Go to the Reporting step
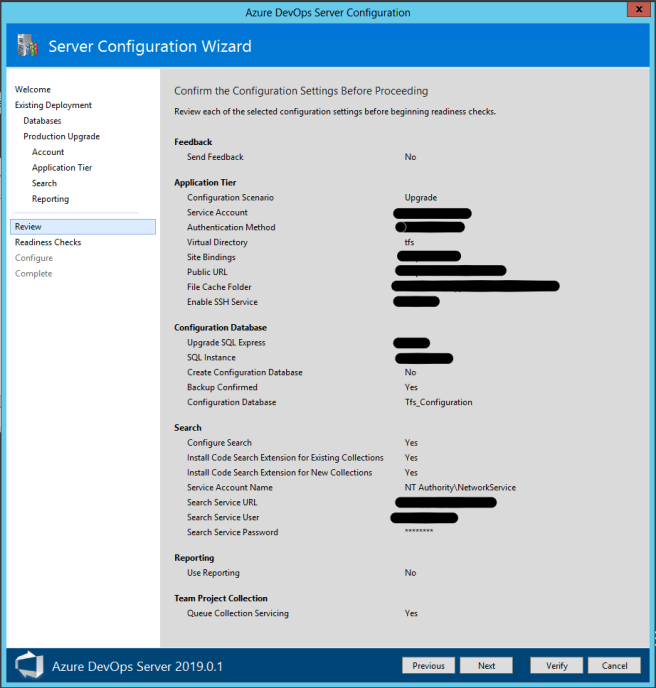Viewport: 656px width, 688px height. click(x=50, y=199)
